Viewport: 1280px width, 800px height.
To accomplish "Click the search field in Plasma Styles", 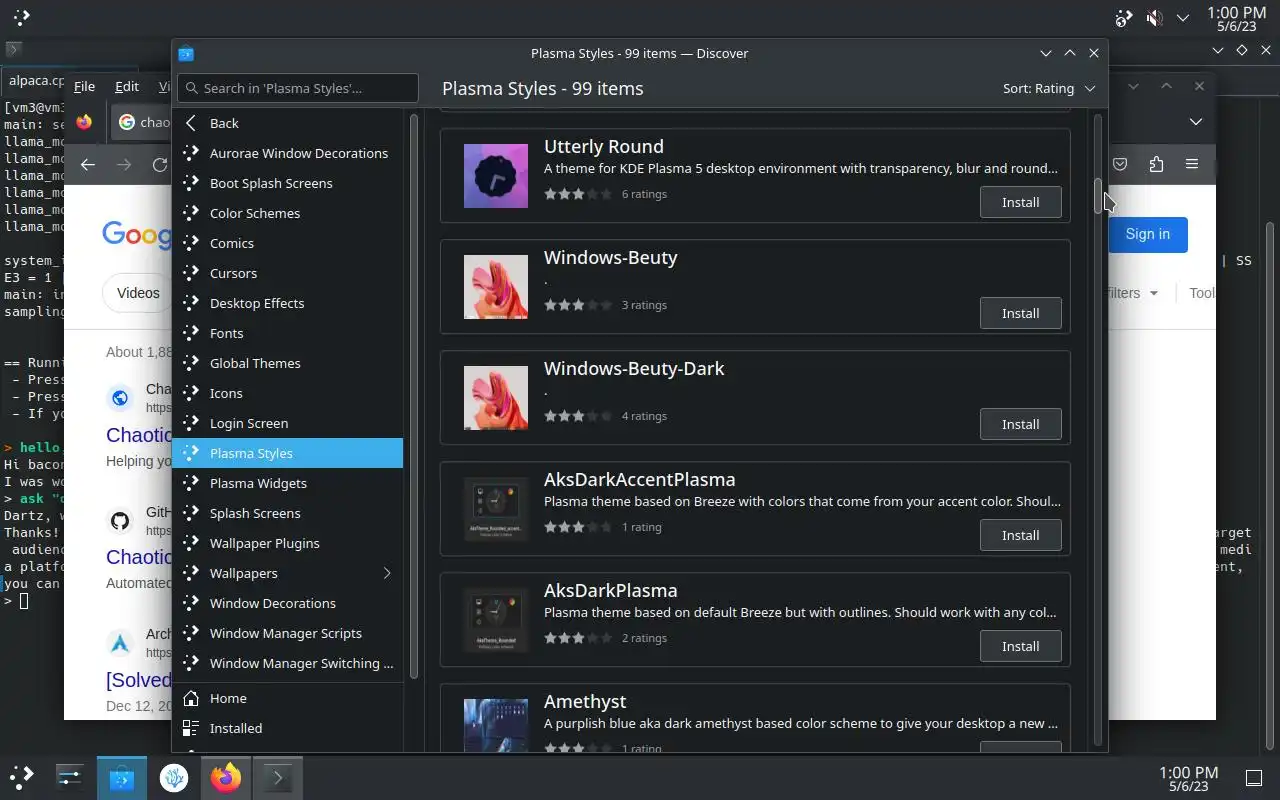I will point(298,88).
